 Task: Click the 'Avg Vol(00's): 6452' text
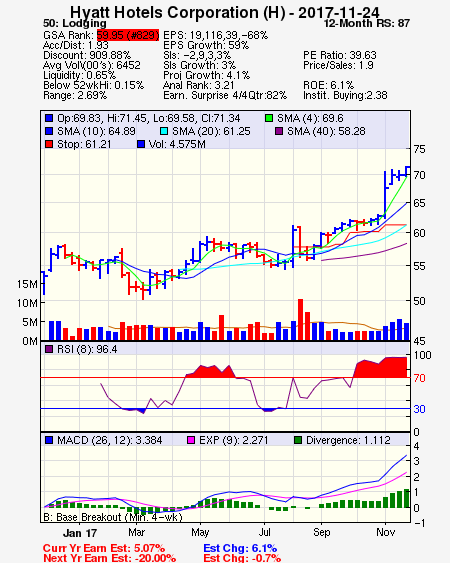tap(92, 65)
